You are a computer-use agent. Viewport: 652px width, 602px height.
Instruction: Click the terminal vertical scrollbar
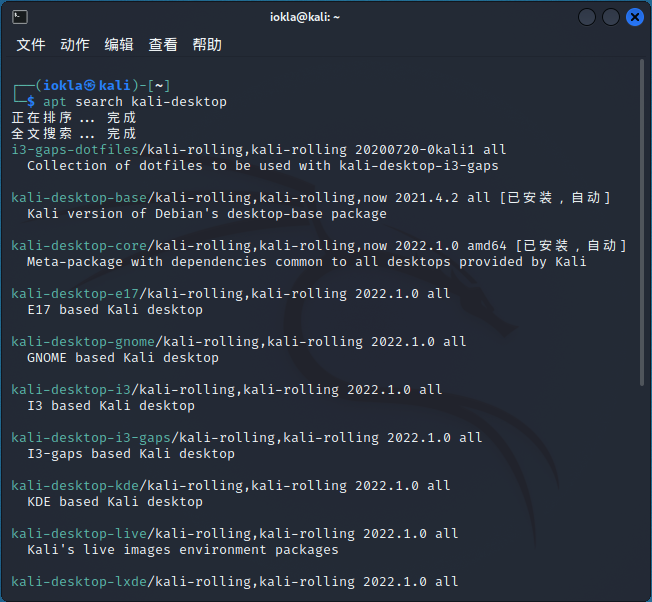click(642, 223)
